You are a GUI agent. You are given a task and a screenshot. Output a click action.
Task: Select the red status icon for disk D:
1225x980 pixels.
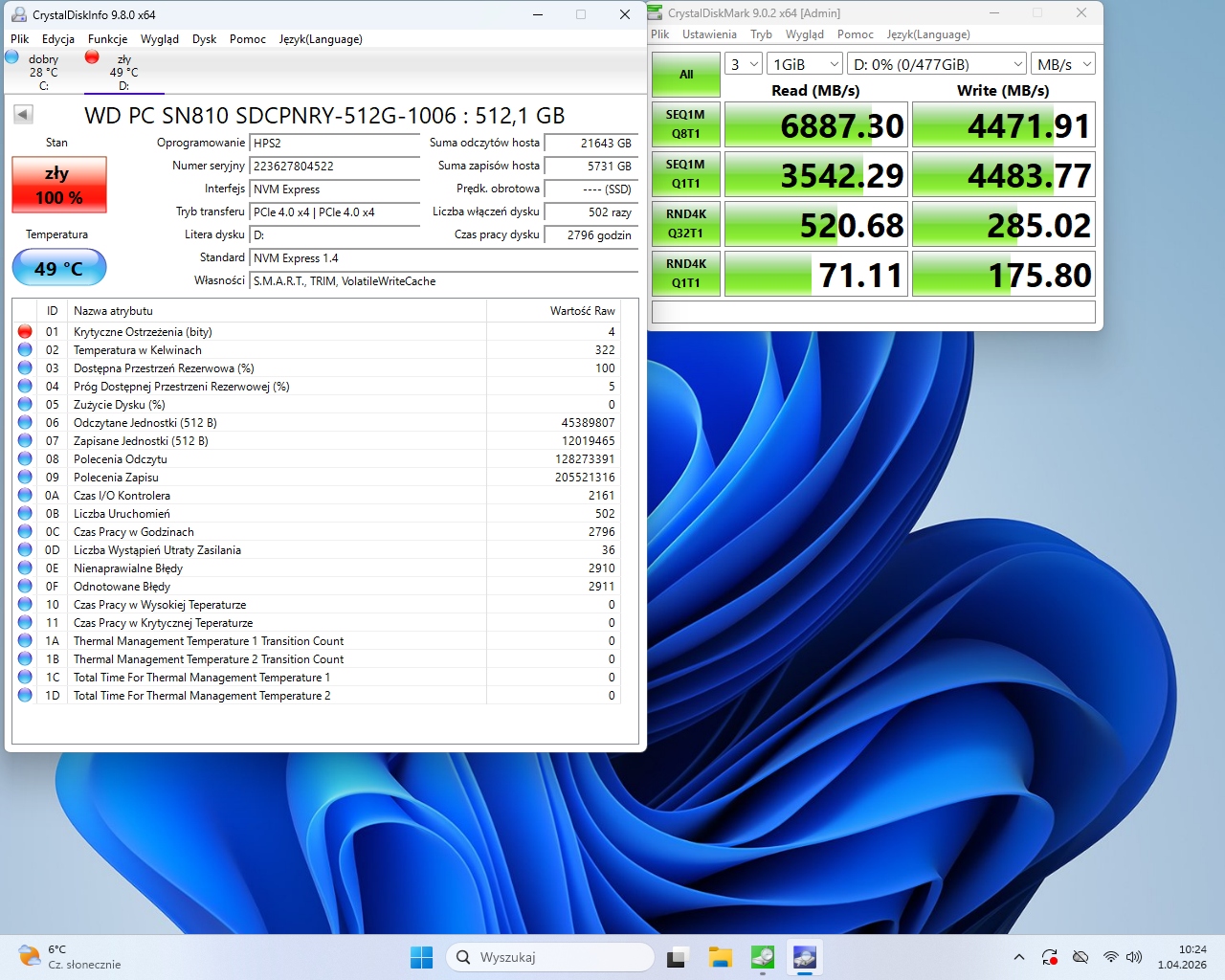(92, 57)
